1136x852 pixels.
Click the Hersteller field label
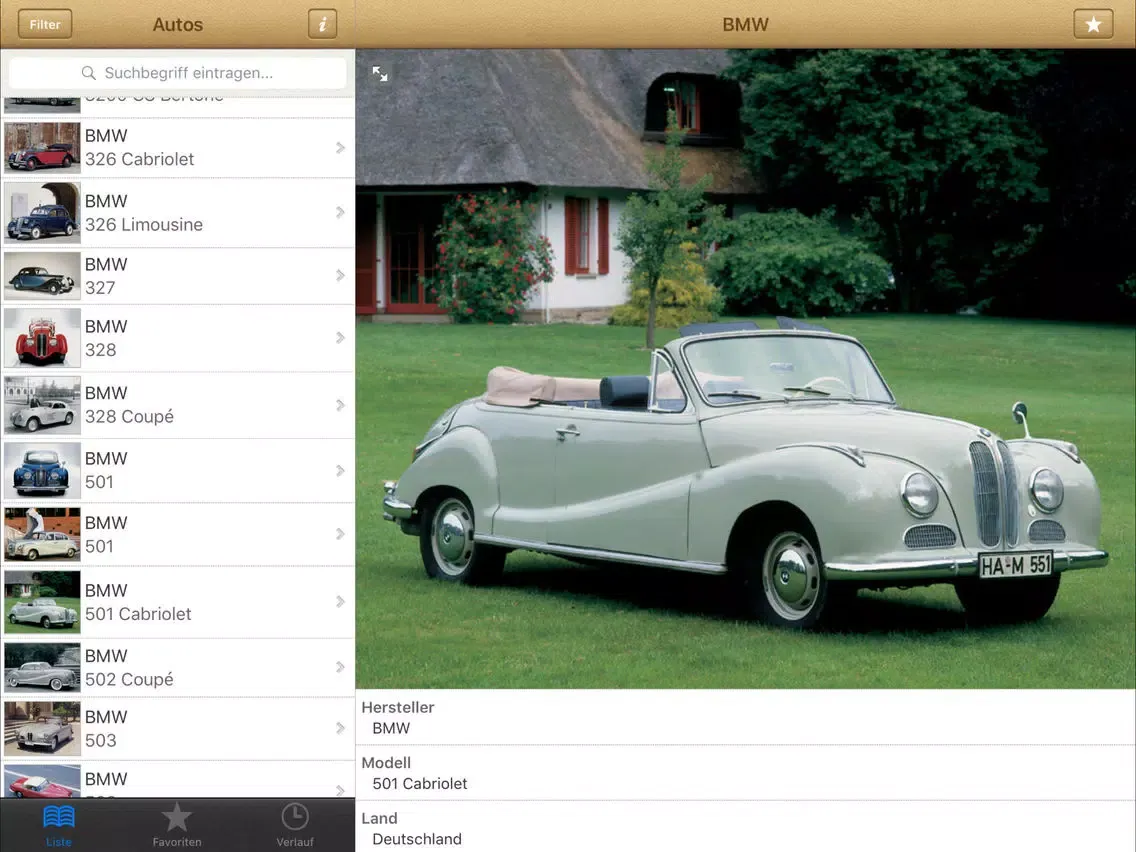pyautogui.click(x=398, y=707)
